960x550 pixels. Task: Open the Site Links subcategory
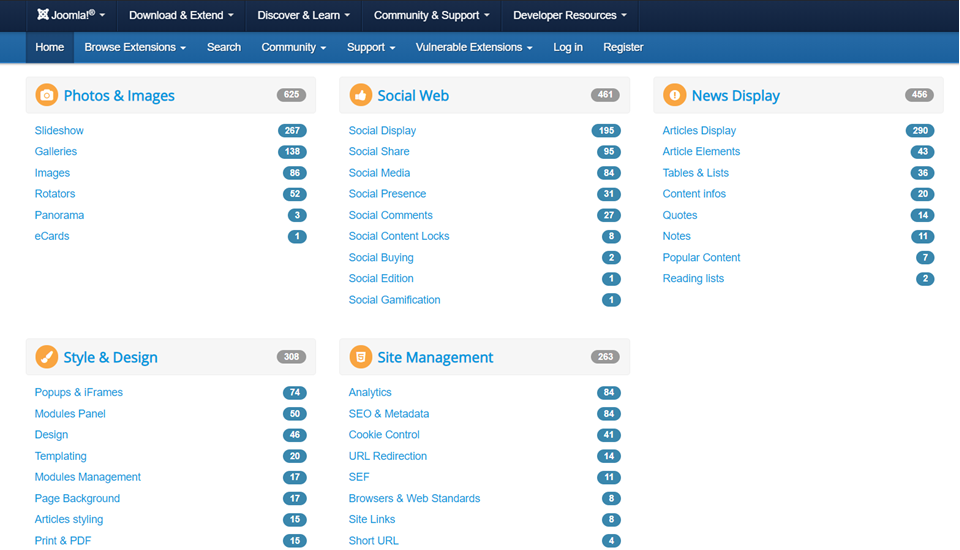click(x=372, y=519)
